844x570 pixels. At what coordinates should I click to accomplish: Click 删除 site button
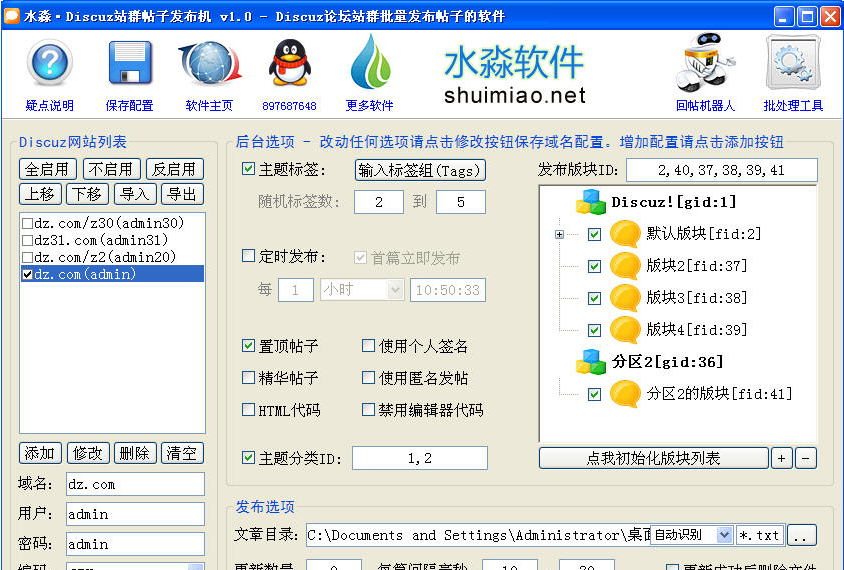pyautogui.click(x=135, y=453)
